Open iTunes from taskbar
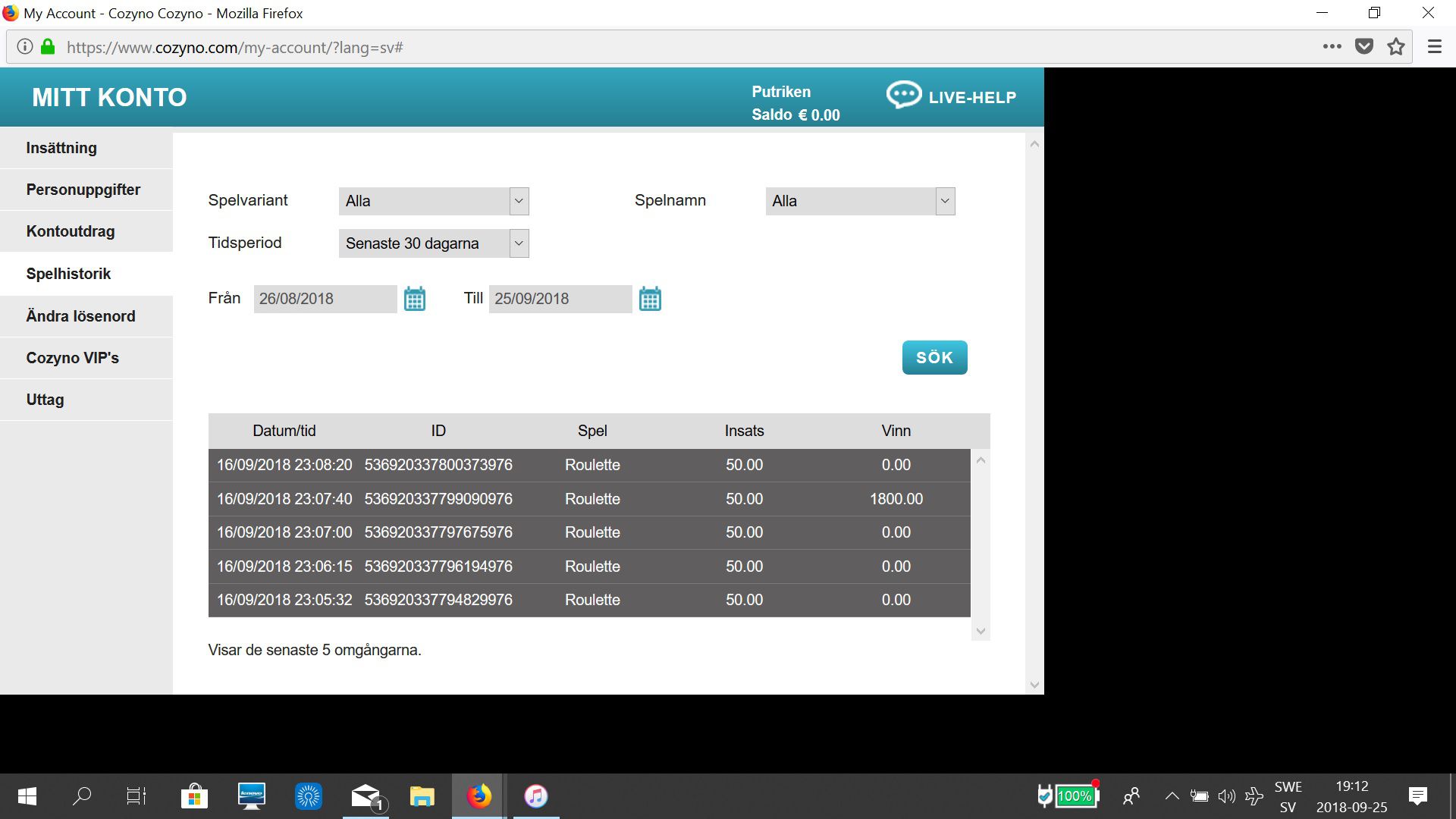Screen dimensions: 1456x819 tap(536, 796)
